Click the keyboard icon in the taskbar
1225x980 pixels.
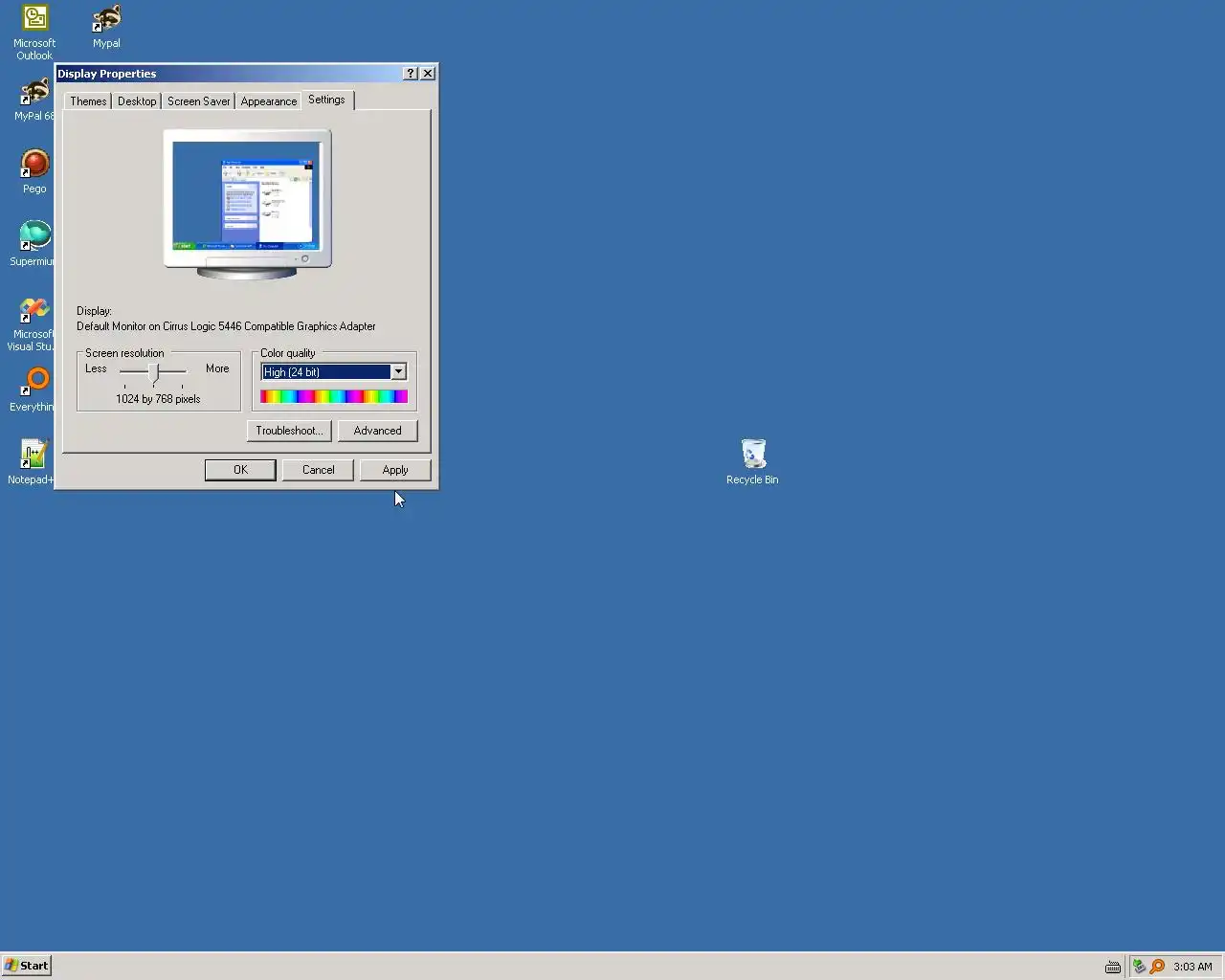click(x=1112, y=967)
